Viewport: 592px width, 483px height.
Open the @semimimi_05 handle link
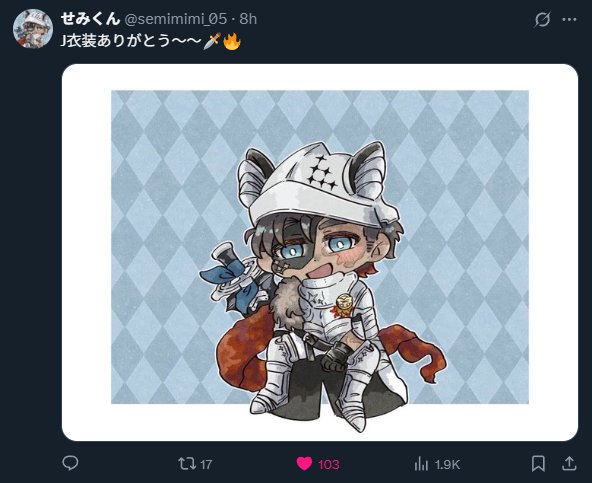176,19
